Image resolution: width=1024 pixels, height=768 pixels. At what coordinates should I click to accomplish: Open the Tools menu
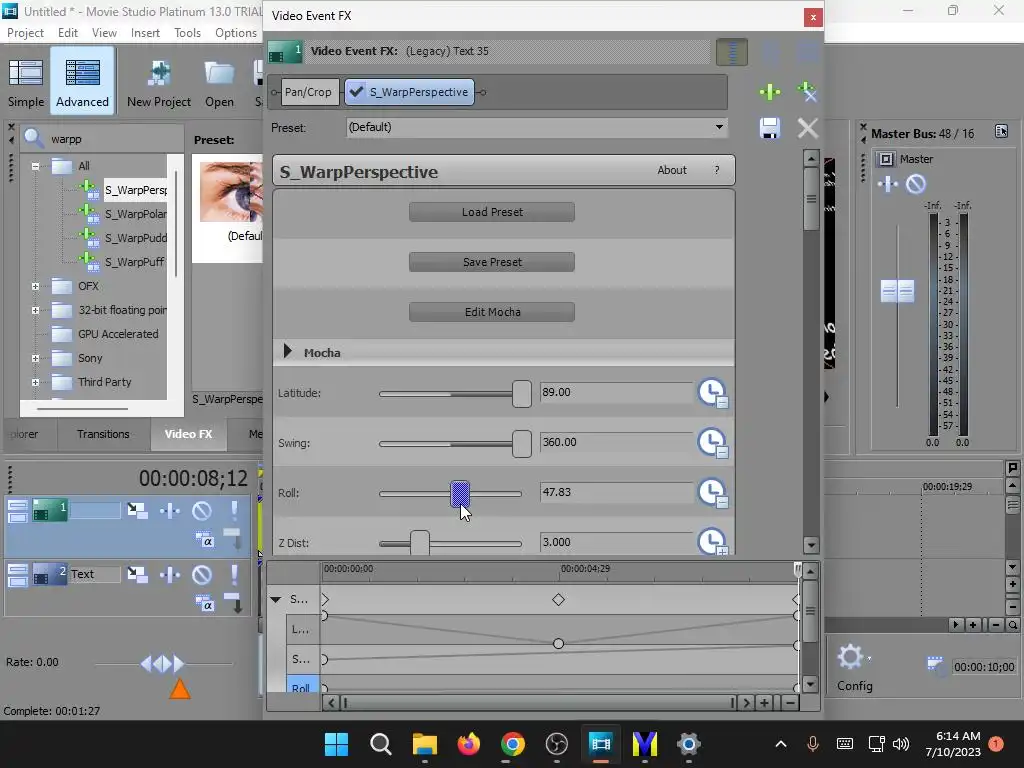coord(187,33)
